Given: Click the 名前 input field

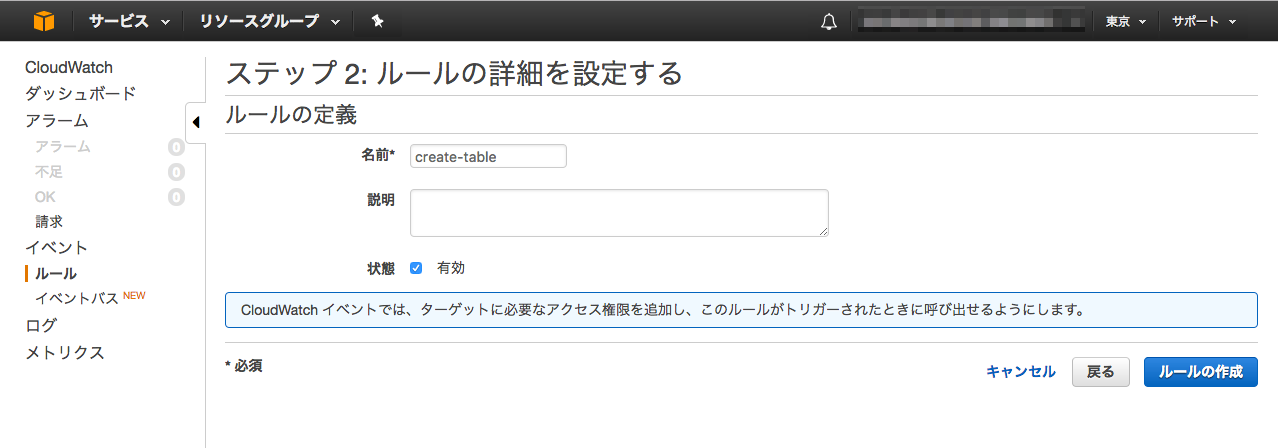Looking at the screenshot, I should [488, 156].
